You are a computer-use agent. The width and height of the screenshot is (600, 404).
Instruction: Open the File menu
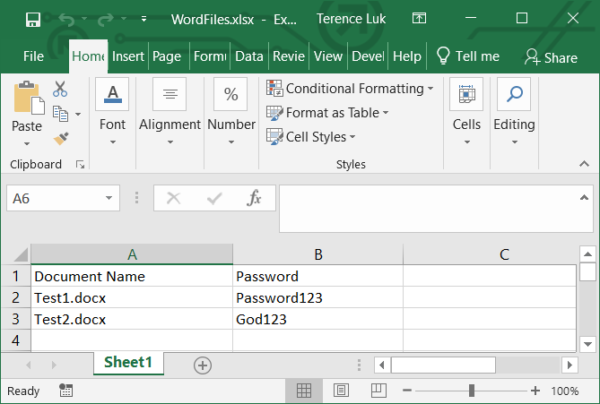(x=33, y=57)
